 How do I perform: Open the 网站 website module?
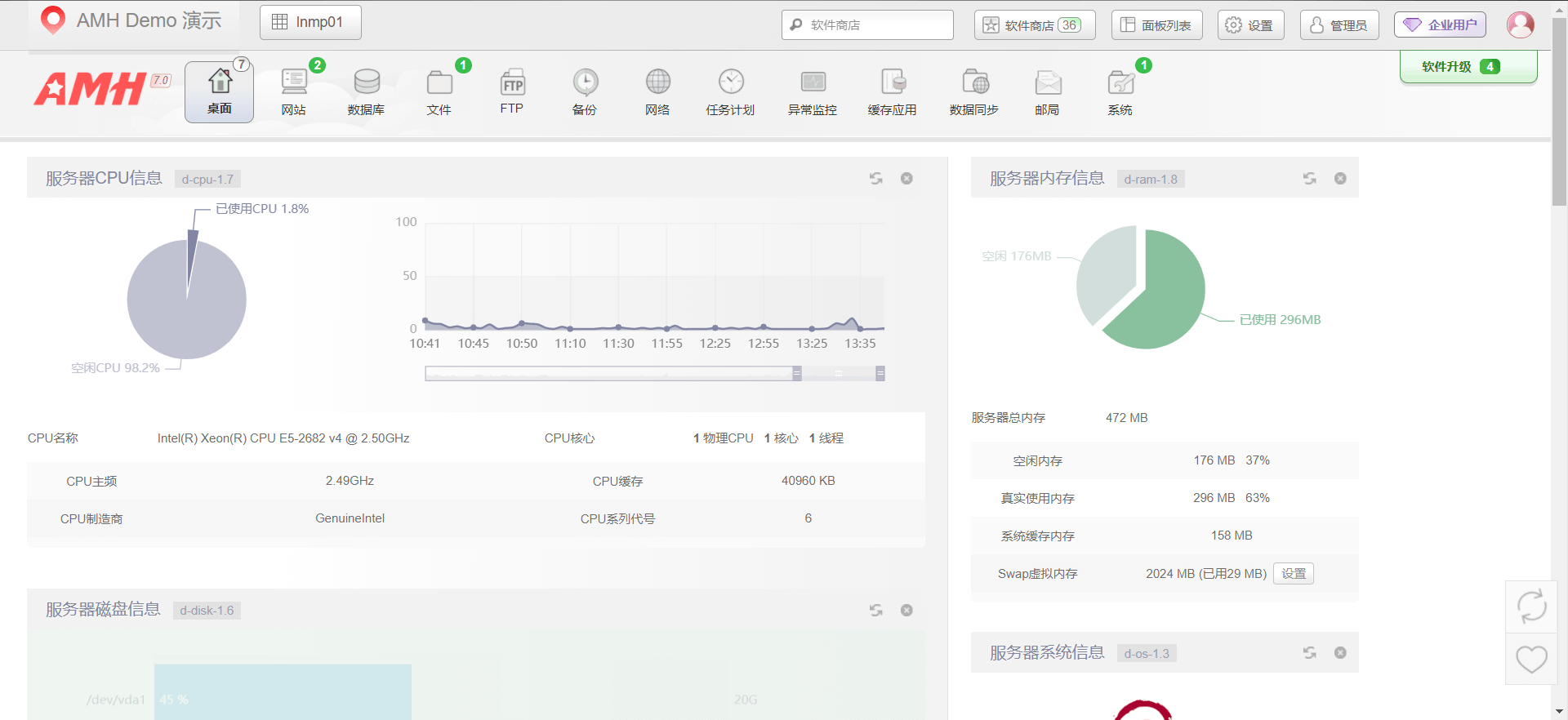click(x=293, y=91)
